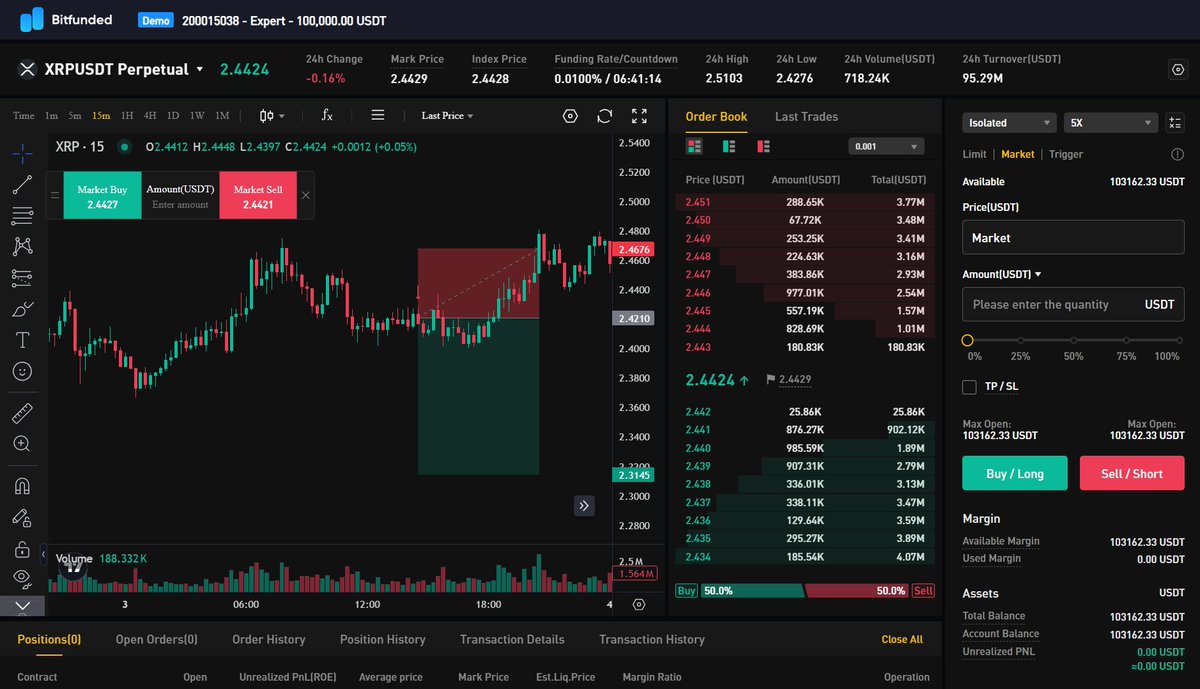Show both bids and asks book view
This screenshot has height=689, width=1200.
(694, 146)
